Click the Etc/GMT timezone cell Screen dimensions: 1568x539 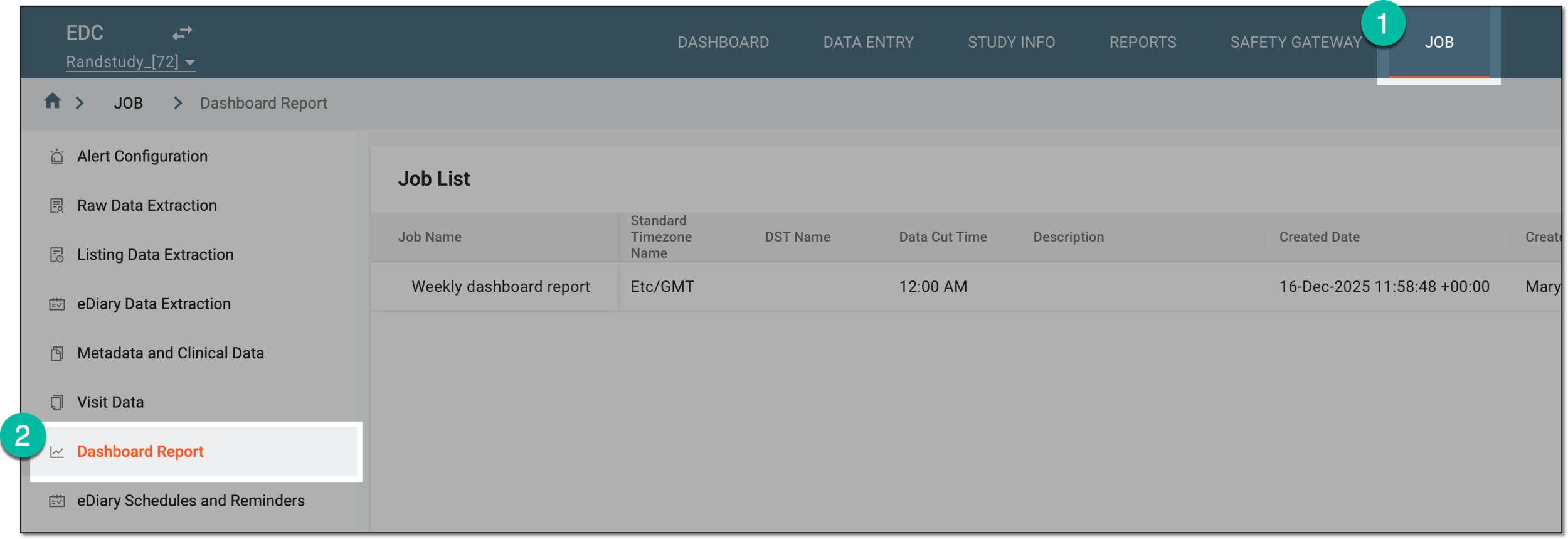[662, 287]
